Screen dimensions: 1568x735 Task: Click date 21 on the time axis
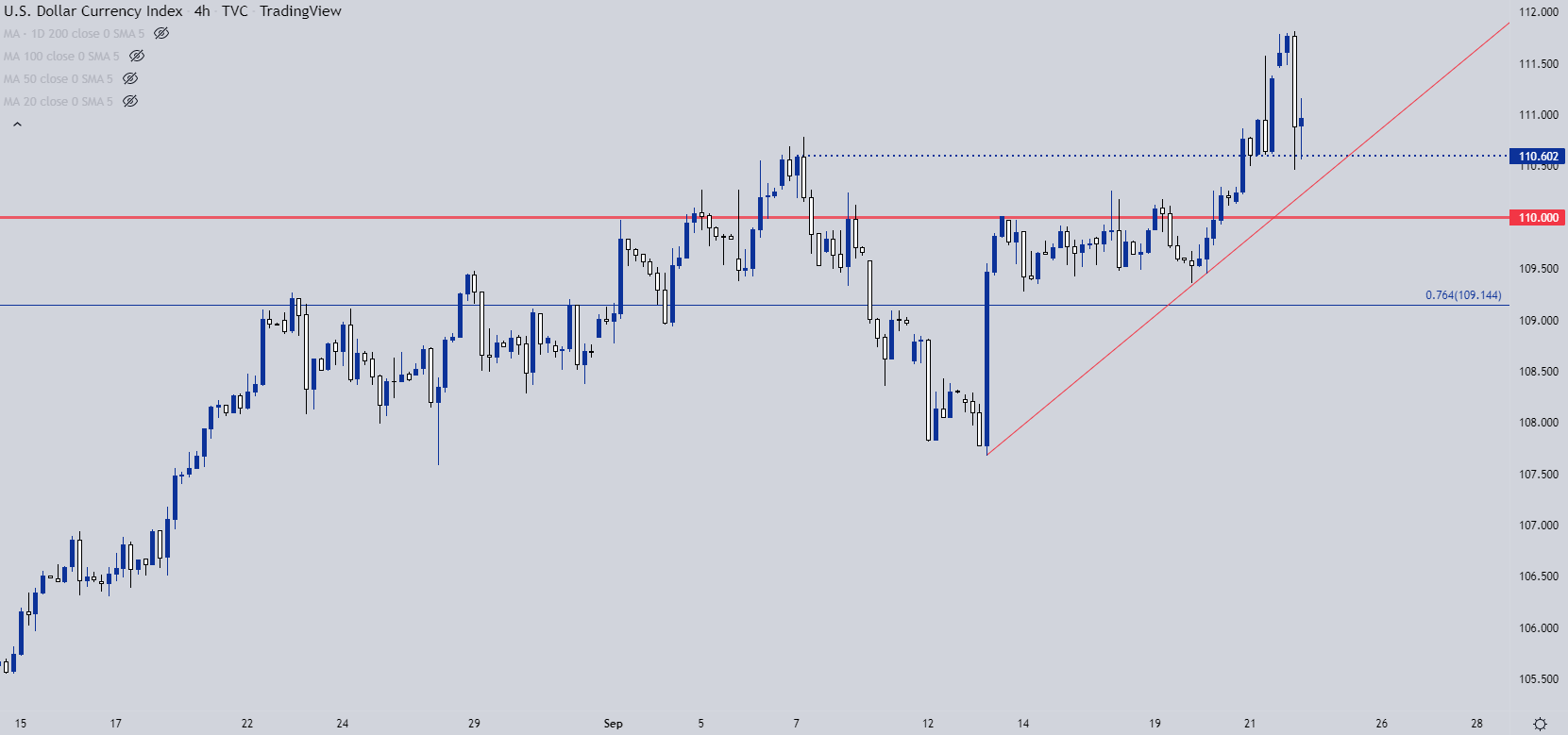pos(1249,724)
